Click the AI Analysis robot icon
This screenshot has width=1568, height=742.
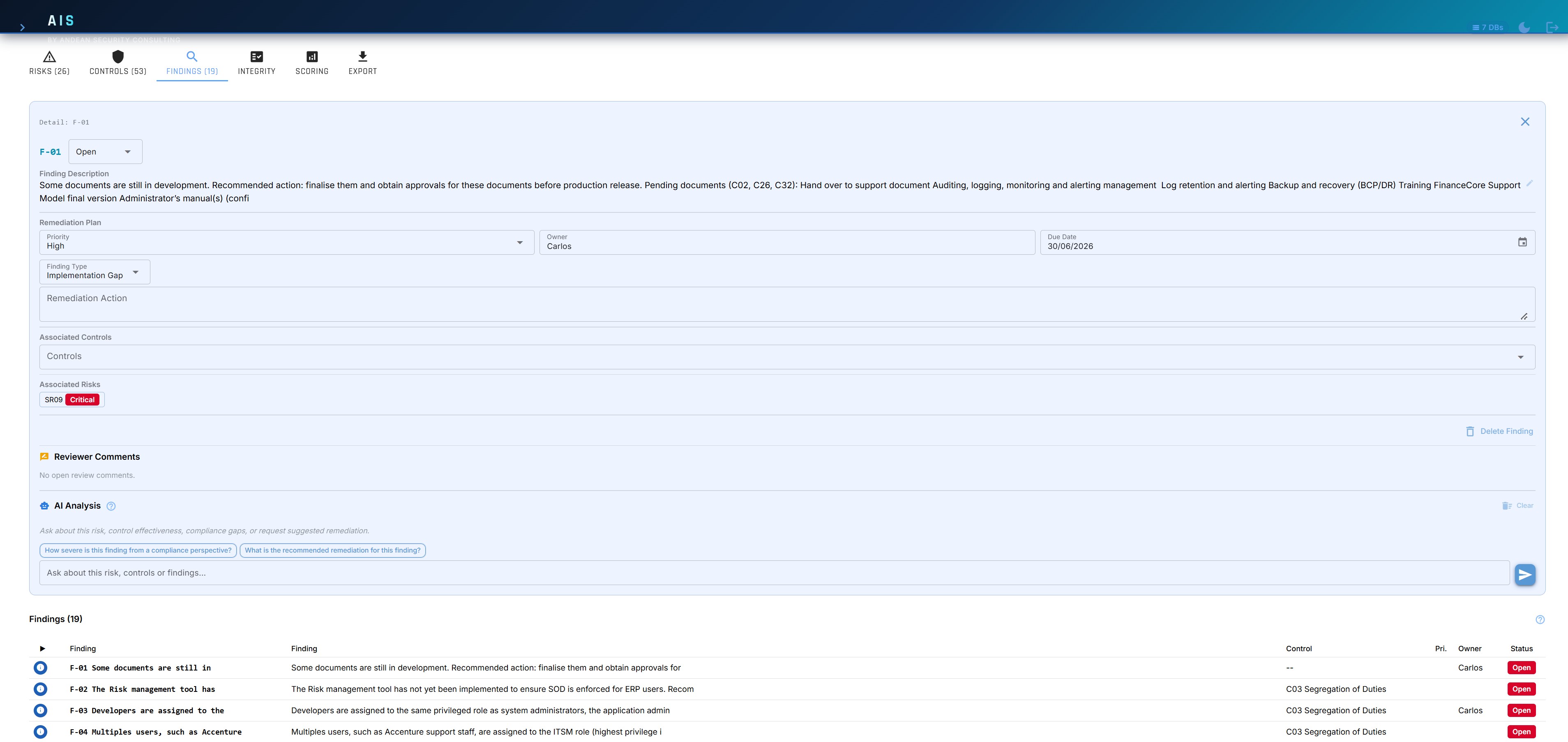tap(44, 506)
